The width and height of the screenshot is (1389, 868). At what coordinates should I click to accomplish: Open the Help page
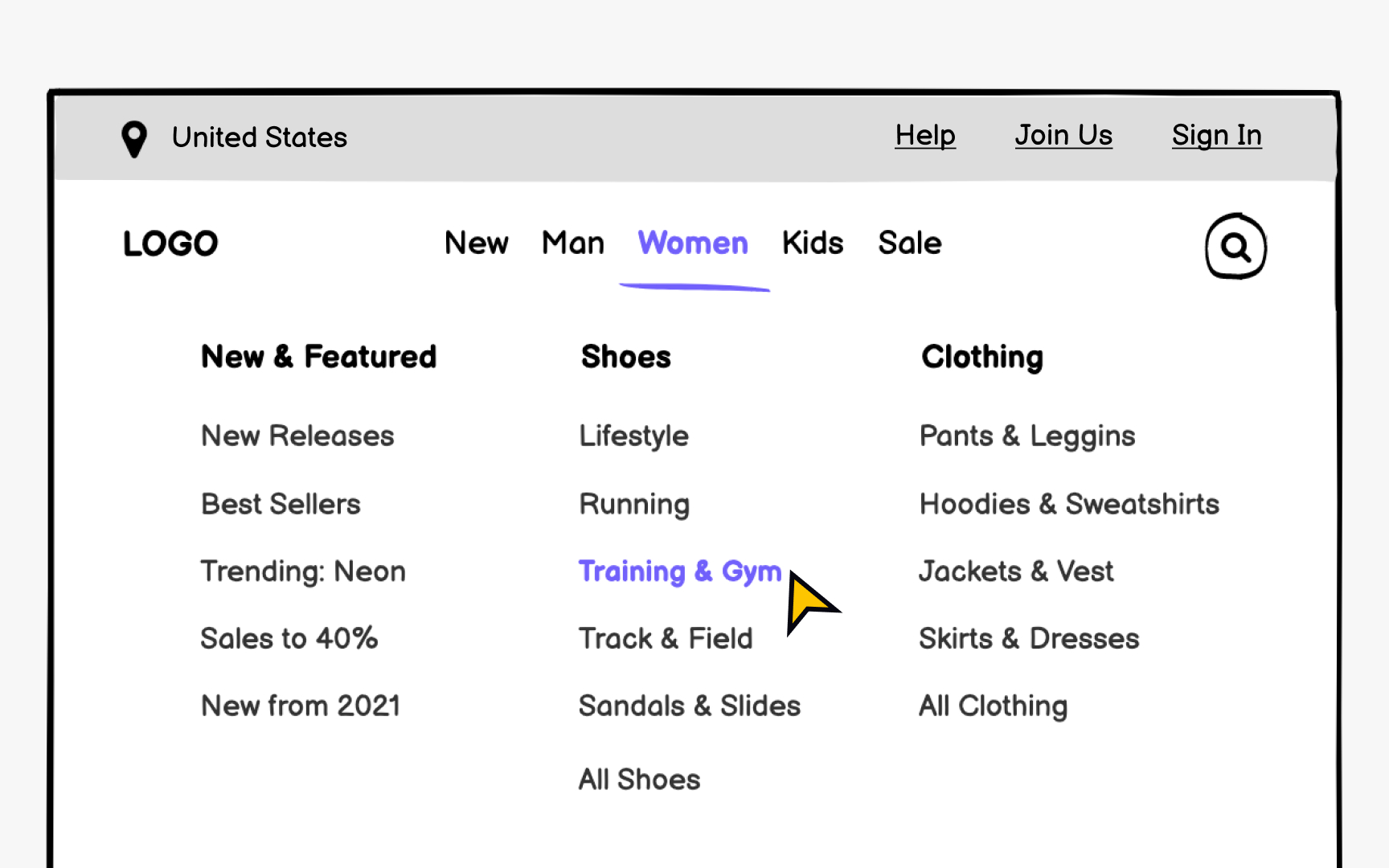point(924,135)
